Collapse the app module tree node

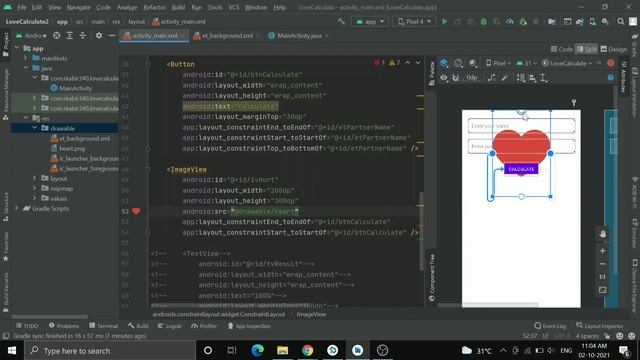coord(17,48)
